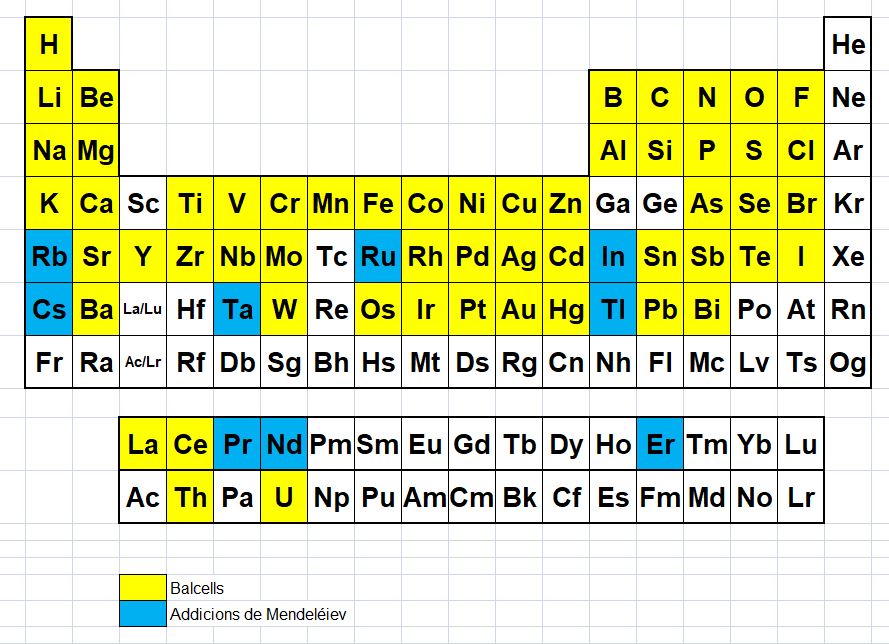Select the yellow Balcells legend swatch
Image resolution: width=889 pixels, height=644 pixels.
tap(143, 588)
